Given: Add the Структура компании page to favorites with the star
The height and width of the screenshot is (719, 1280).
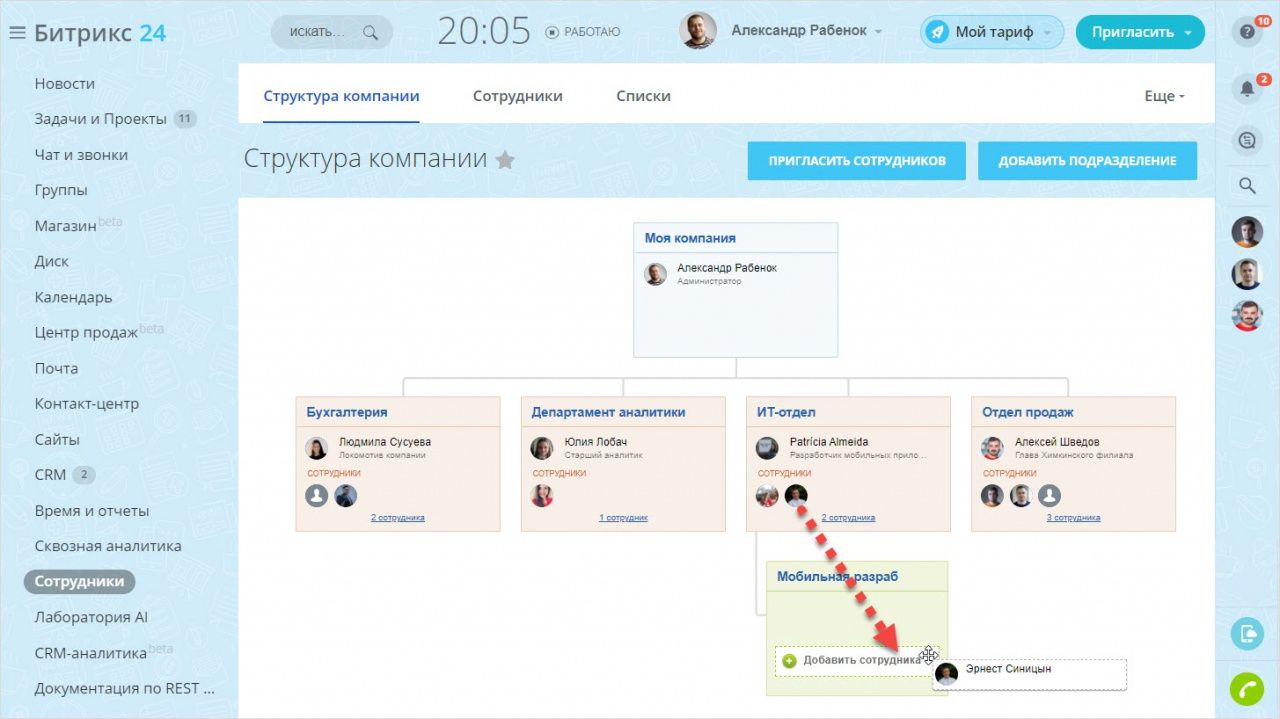Looking at the screenshot, I should (505, 159).
